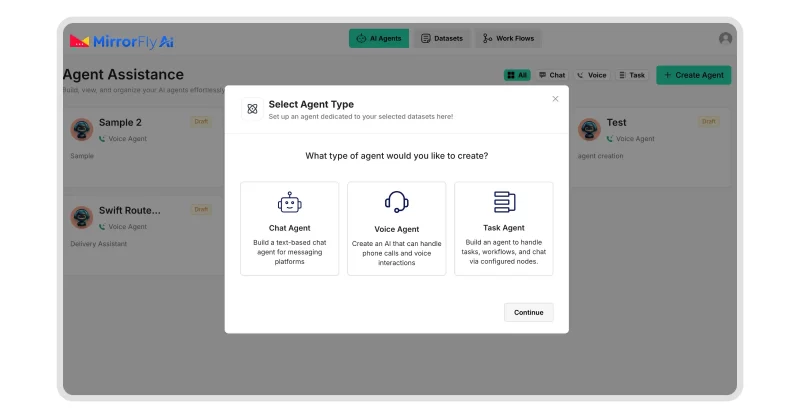
Task: Click the Swift Route... agent name
Action: tap(130, 210)
